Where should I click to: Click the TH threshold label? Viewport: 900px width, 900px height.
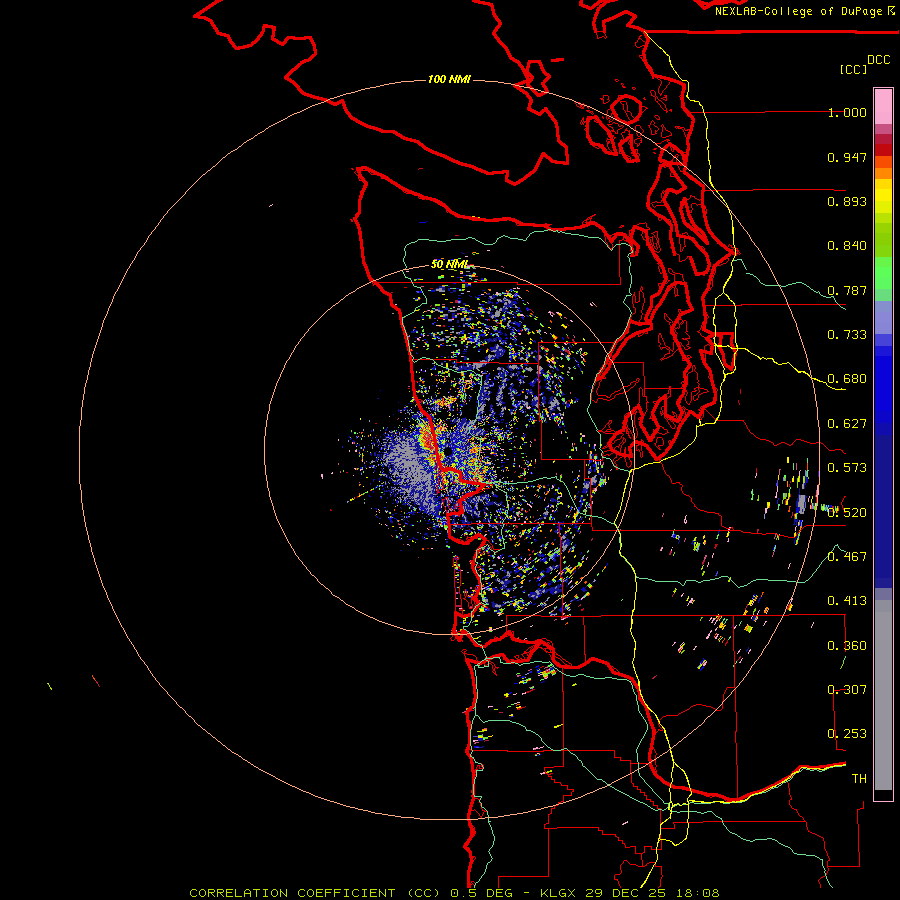[859, 779]
